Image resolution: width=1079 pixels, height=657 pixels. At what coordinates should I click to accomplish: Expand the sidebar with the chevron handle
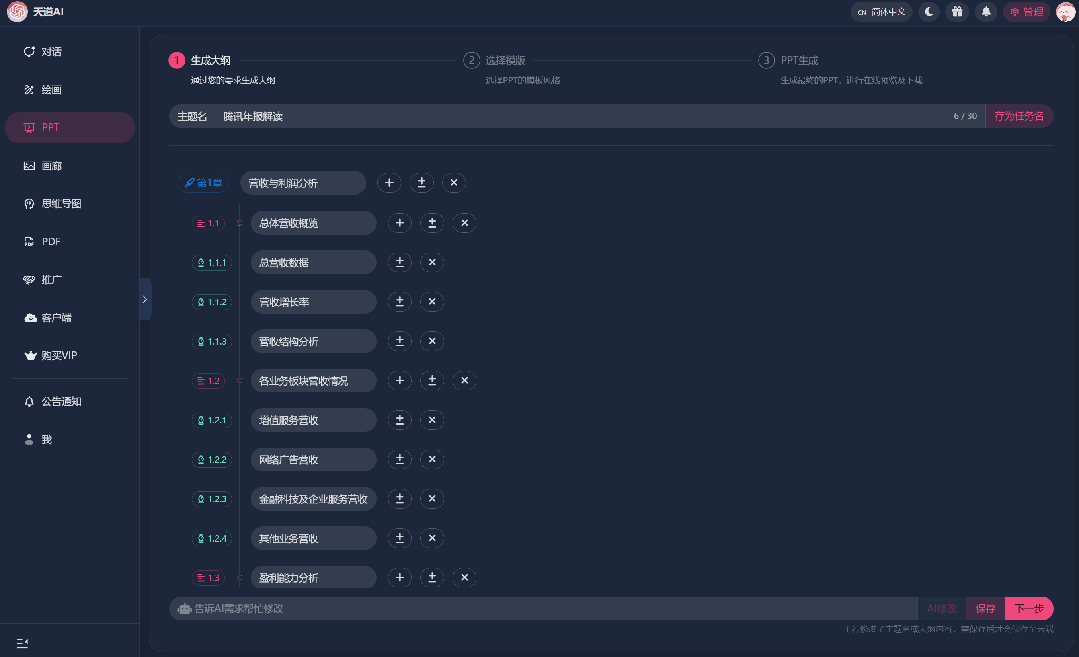145,299
